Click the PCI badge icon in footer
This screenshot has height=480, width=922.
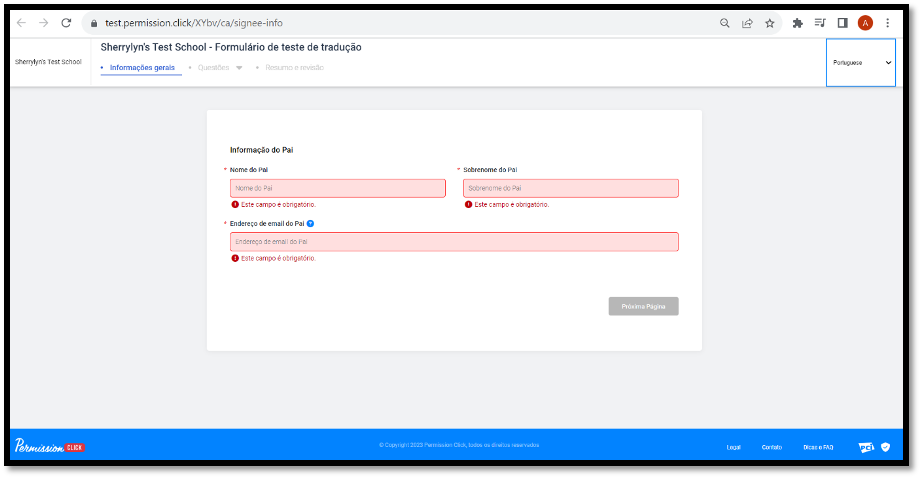tap(866, 447)
